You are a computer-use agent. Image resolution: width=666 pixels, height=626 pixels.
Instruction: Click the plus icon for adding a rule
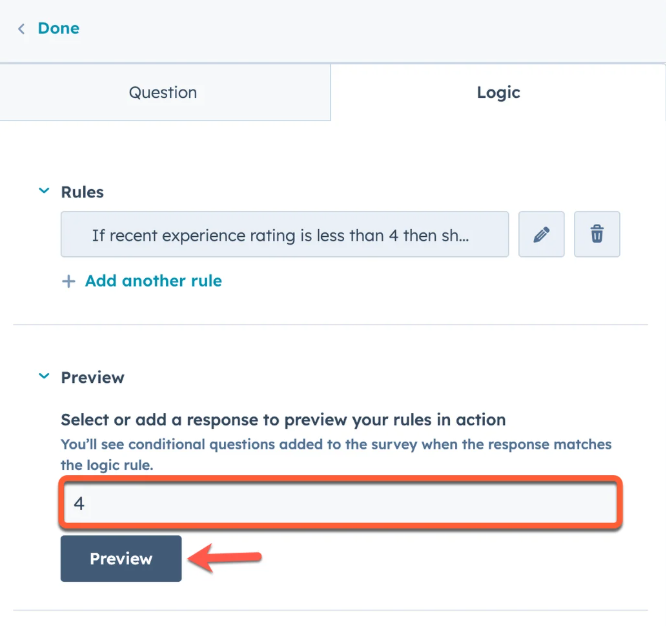pos(69,282)
